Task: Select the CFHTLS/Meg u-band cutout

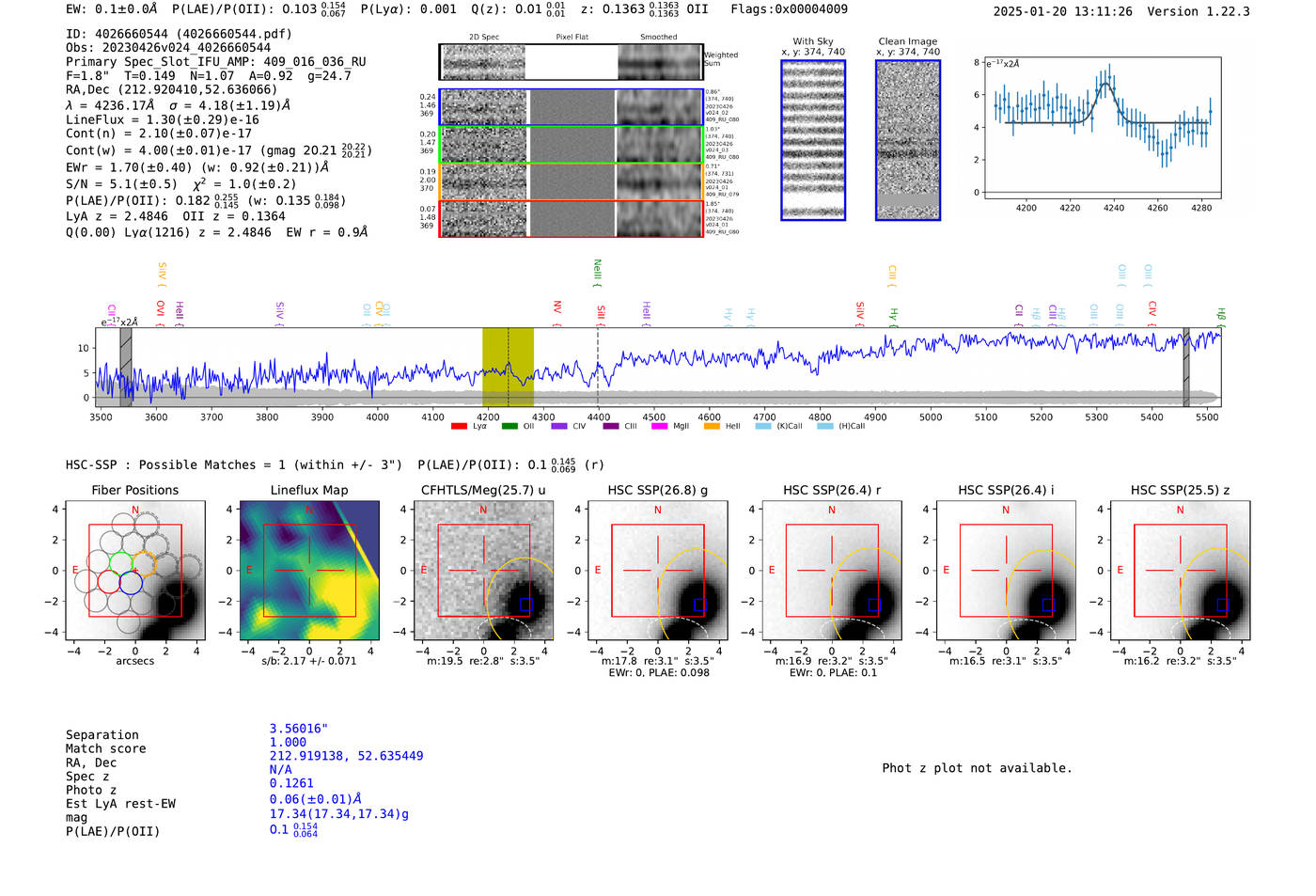Action: pos(483,571)
